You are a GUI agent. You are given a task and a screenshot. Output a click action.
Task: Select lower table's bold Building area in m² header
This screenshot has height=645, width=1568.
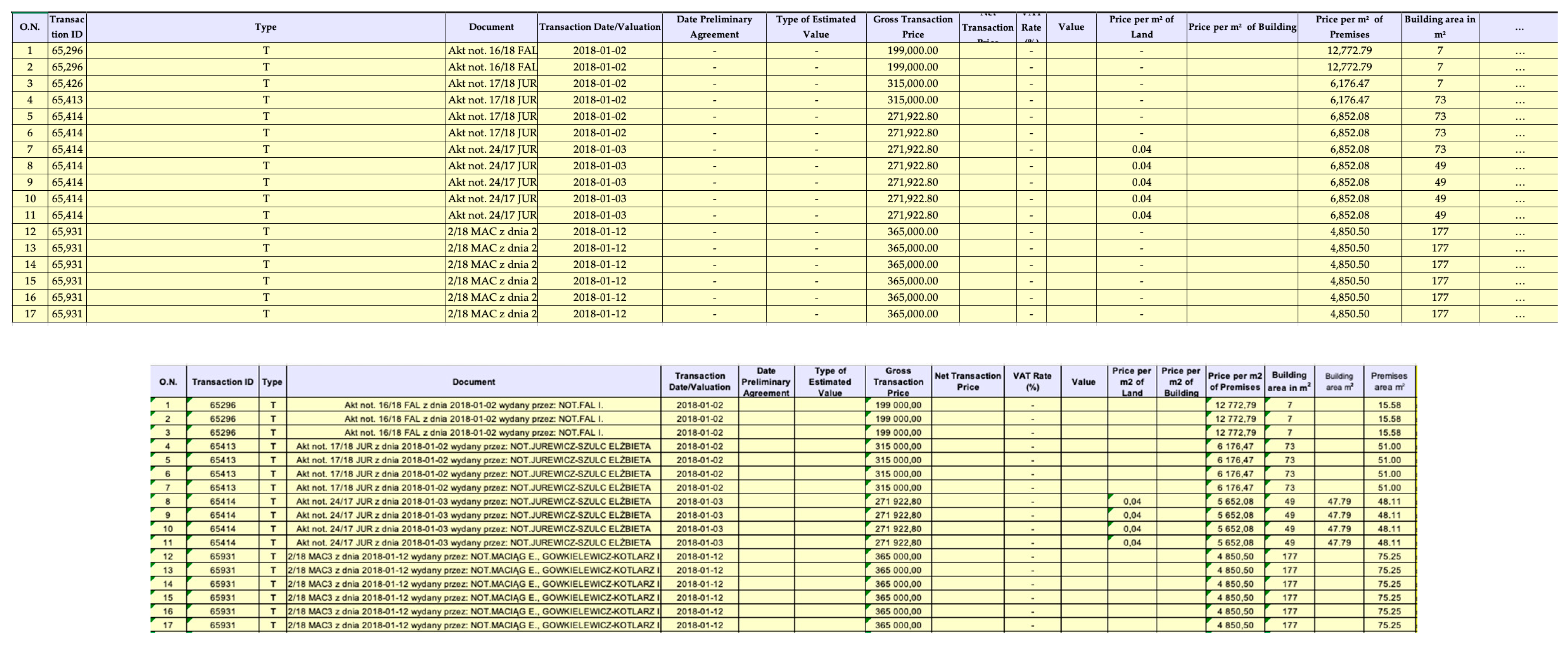[1289, 381]
